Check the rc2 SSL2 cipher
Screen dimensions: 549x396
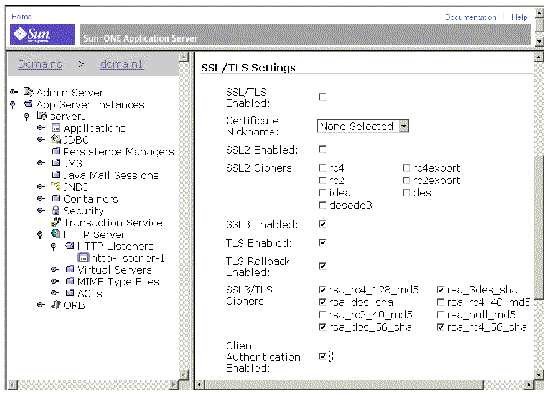322,181
